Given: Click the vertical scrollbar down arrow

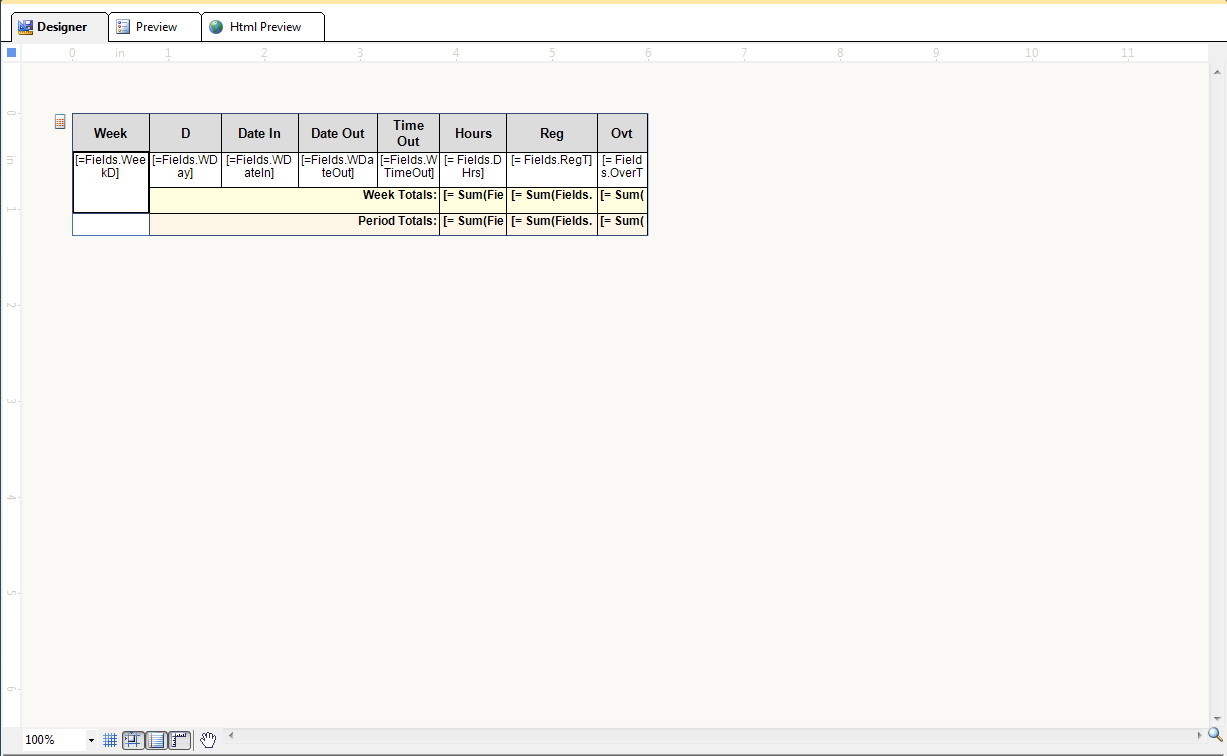Looking at the screenshot, I should (x=1217, y=718).
